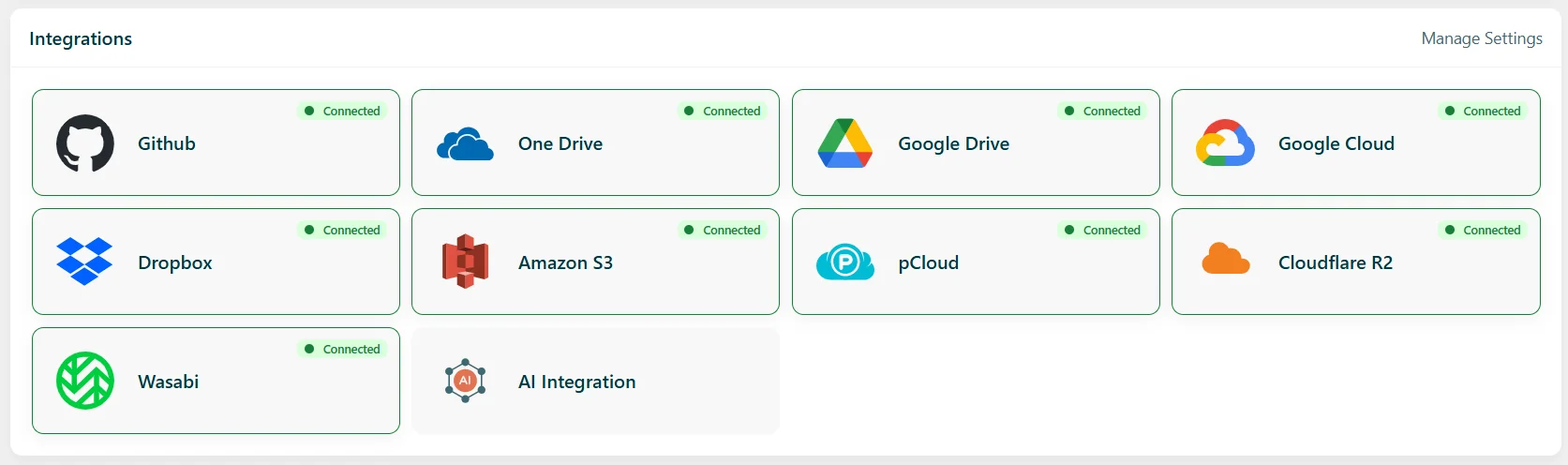Click the Google Cloud logo icon
This screenshot has height=465, width=1568.
[x=1225, y=143]
